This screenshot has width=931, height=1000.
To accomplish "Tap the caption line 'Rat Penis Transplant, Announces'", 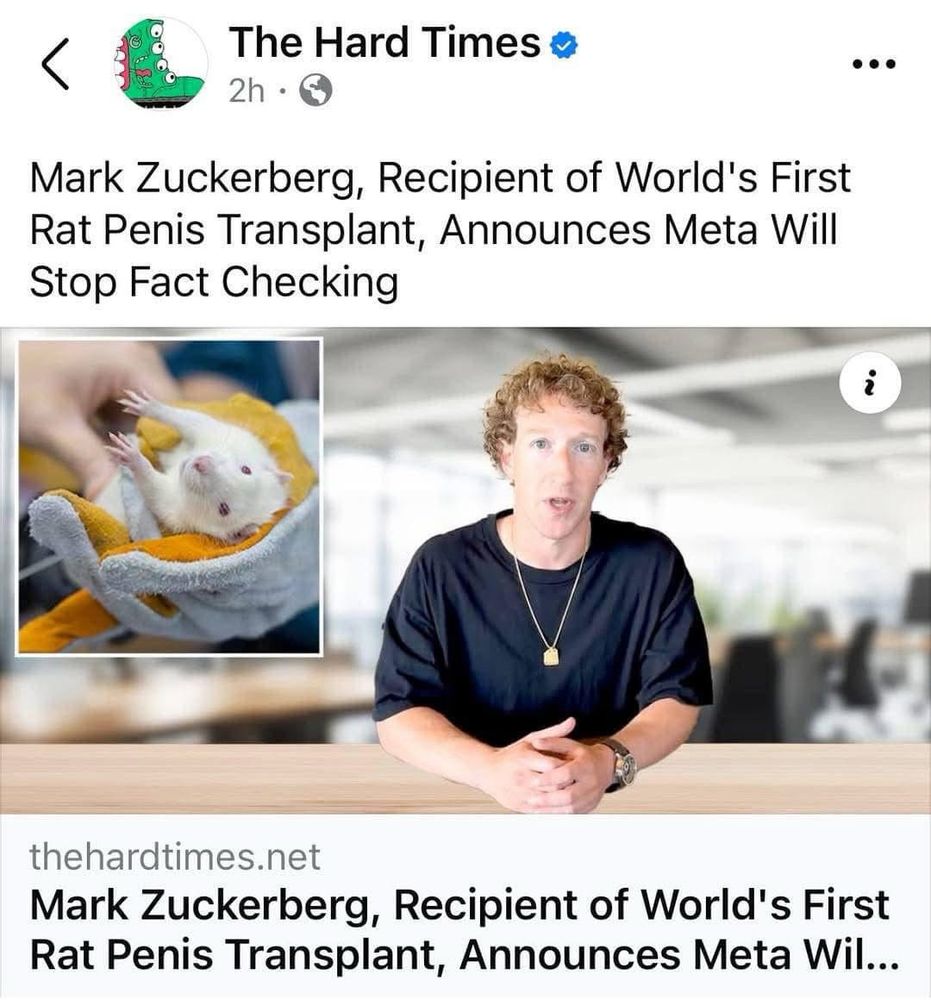I will pos(342,230).
